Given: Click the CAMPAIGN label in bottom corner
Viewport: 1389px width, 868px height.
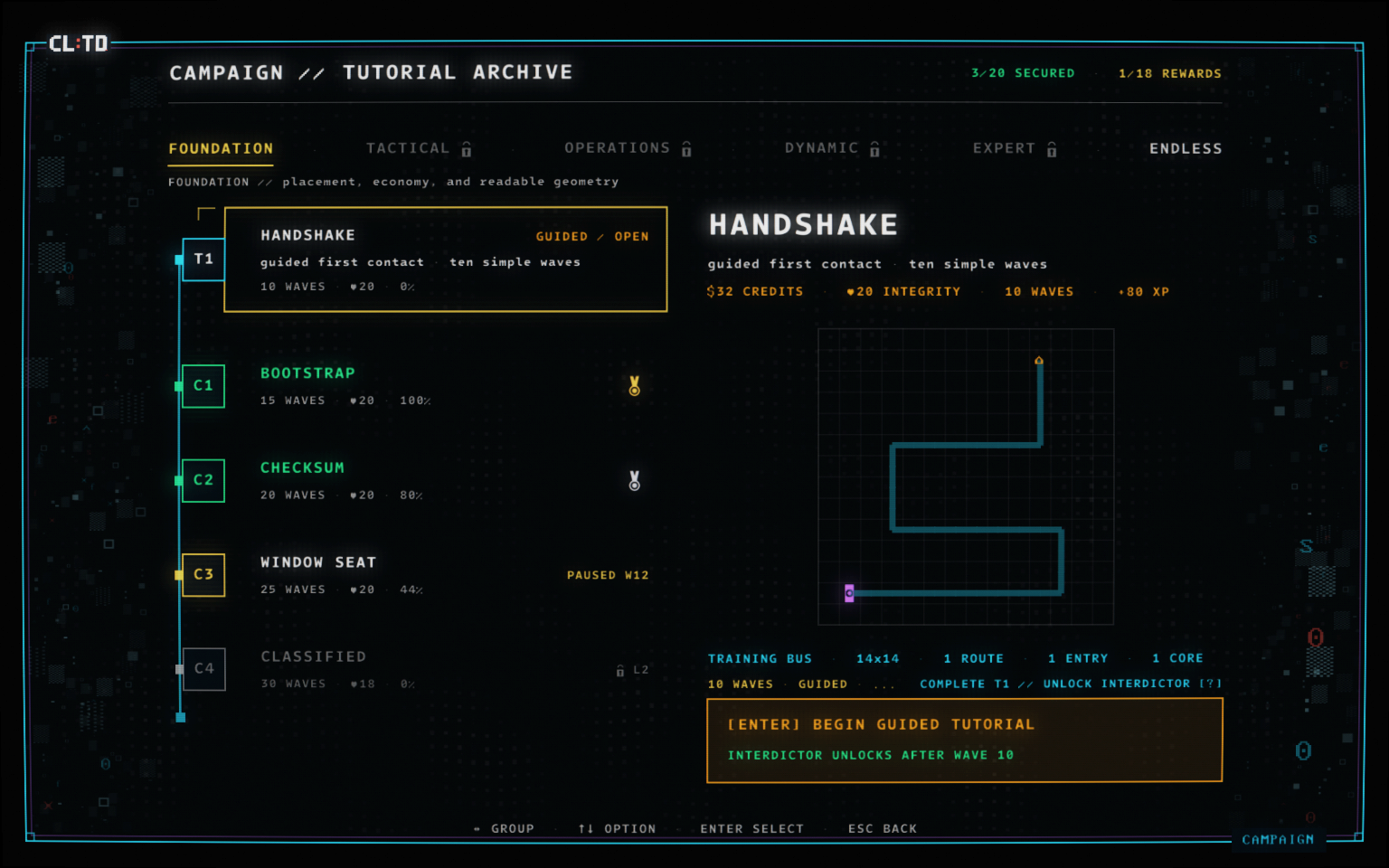Looking at the screenshot, I should click(1278, 839).
